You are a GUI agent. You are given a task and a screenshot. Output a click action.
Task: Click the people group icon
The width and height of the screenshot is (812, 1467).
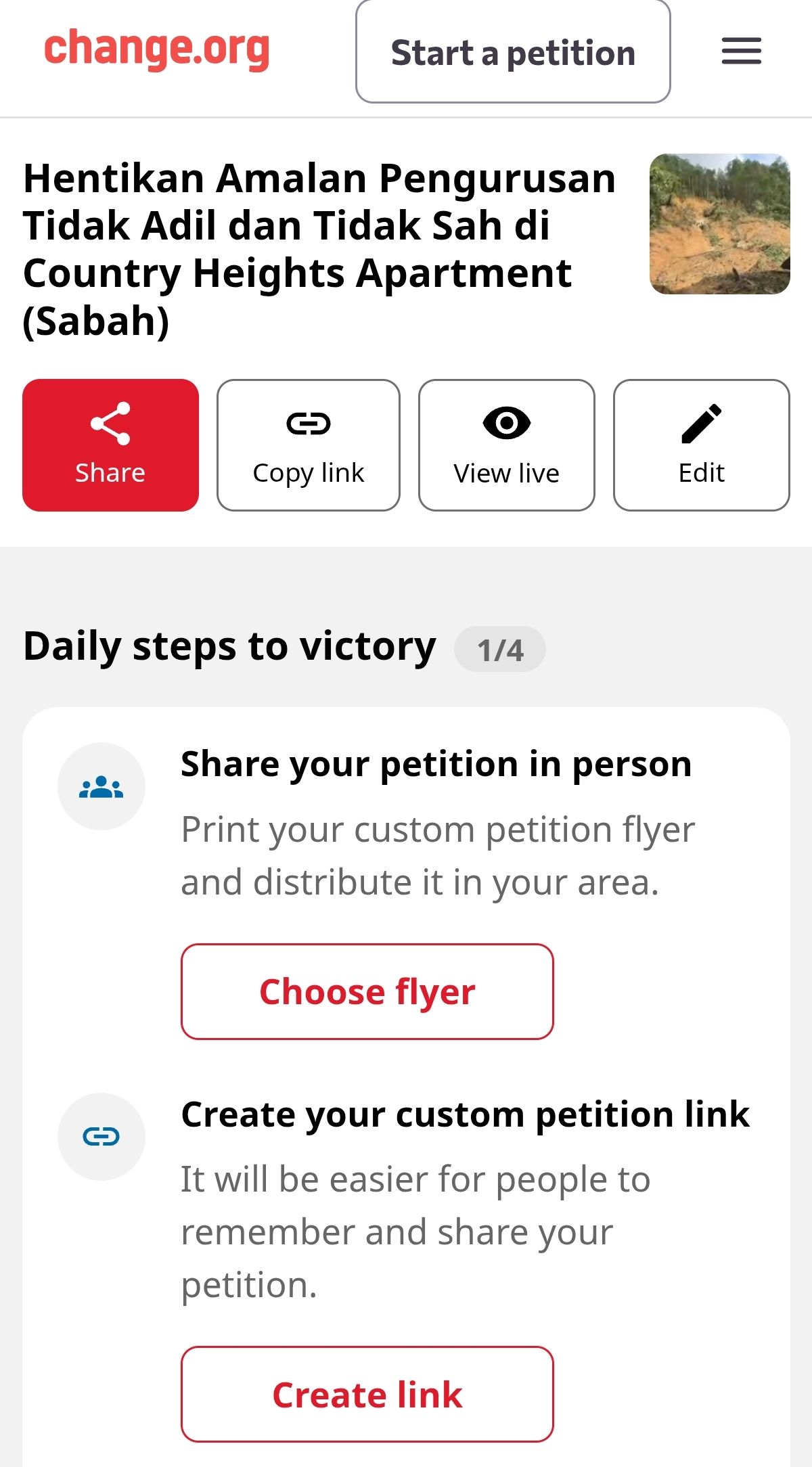pyautogui.click(x=101, y=786)
